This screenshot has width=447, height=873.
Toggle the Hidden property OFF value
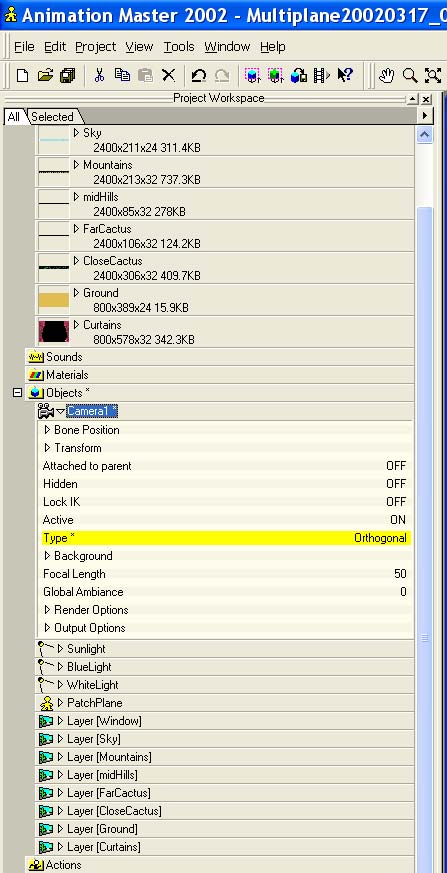(x=396, y=484)
